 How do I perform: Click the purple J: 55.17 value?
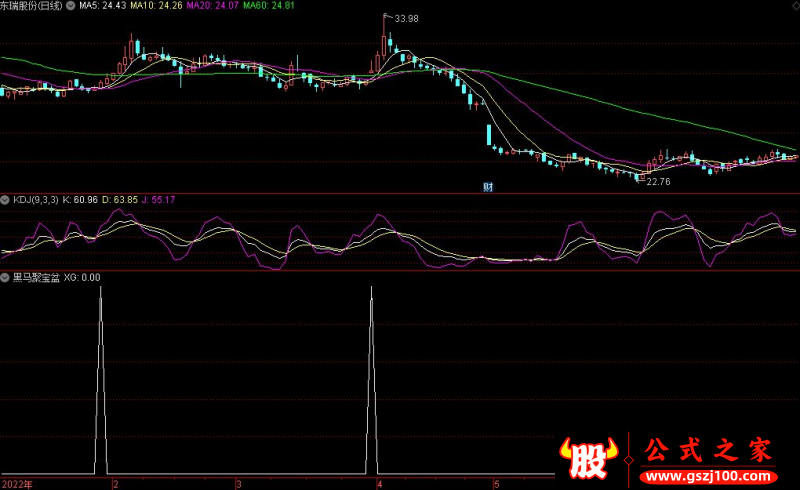157,201
